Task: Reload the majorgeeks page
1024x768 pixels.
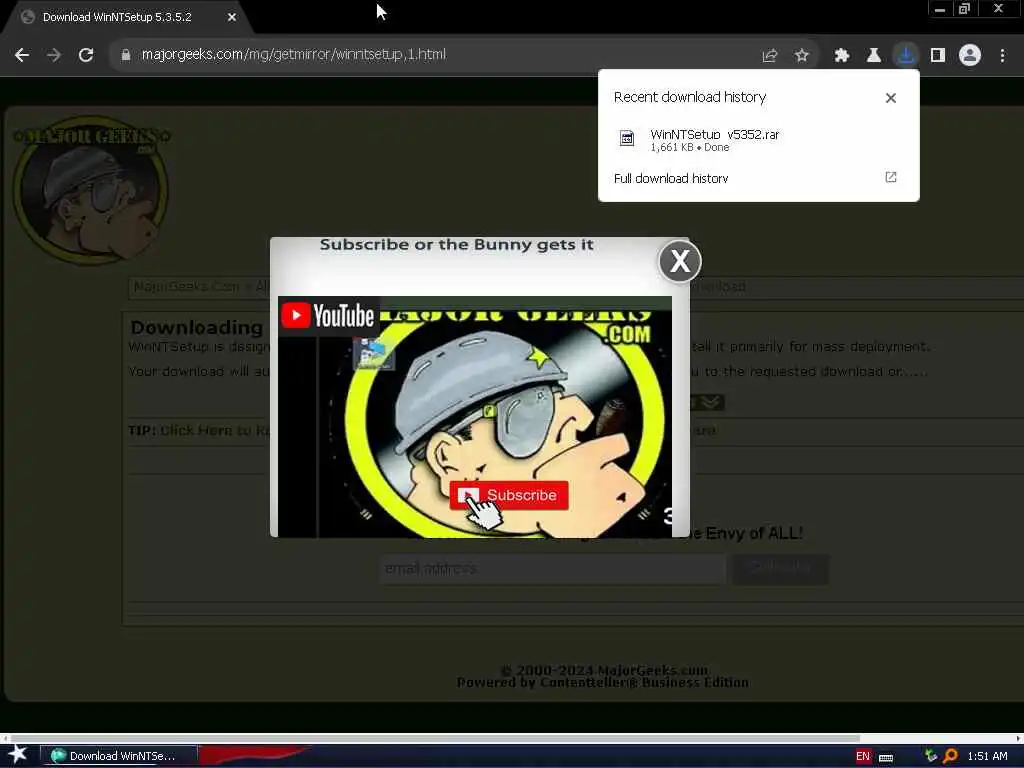Action: tap(86, 56)
